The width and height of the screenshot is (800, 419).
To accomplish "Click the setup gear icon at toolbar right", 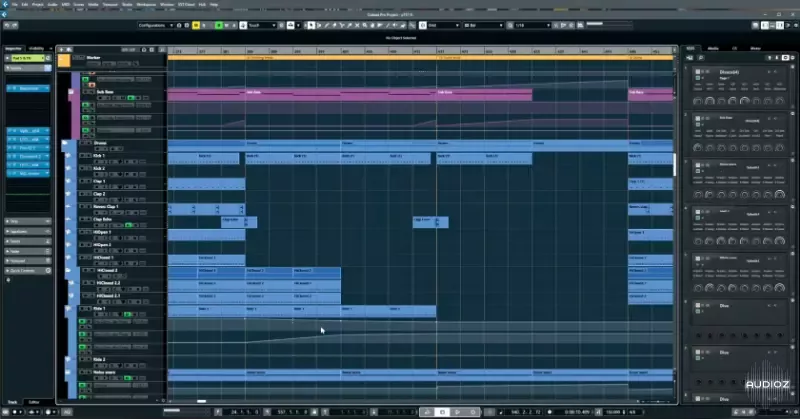I will [796, 25].
